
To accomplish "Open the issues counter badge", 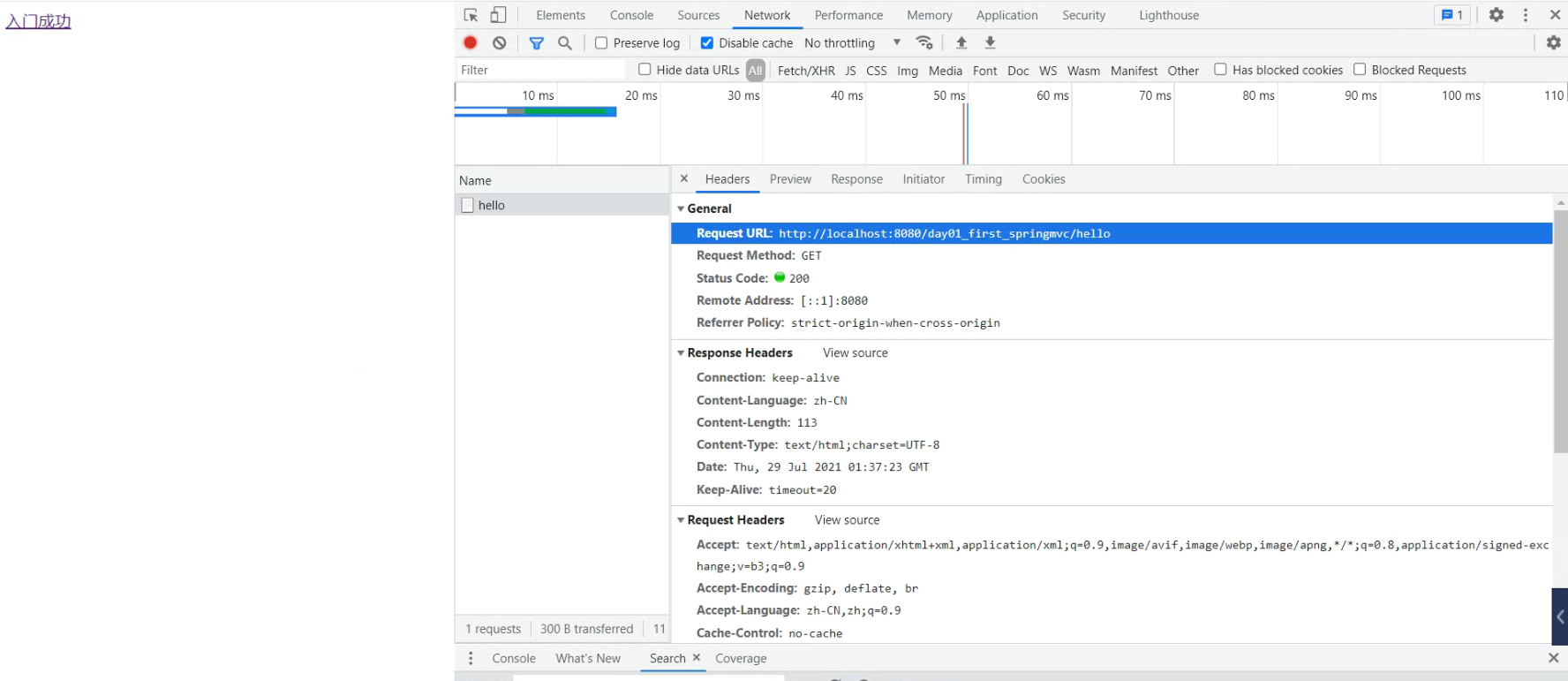I will coord(1452,15).
